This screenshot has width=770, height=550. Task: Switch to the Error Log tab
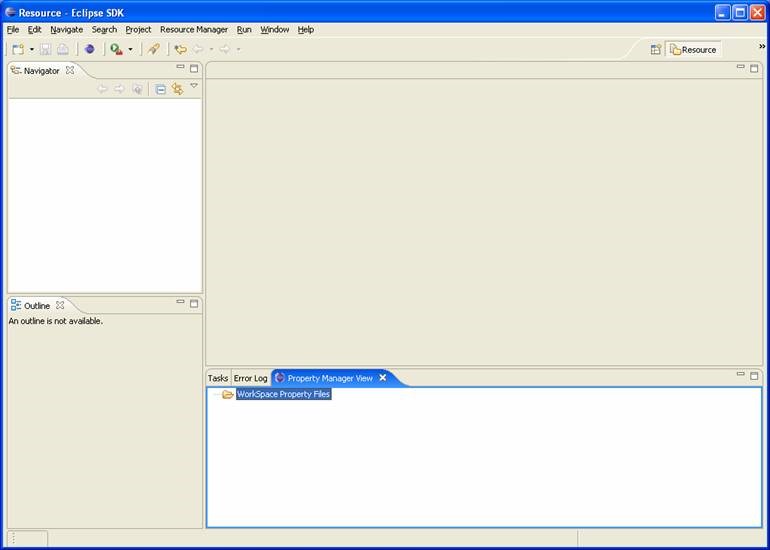(x=250, y=378)
